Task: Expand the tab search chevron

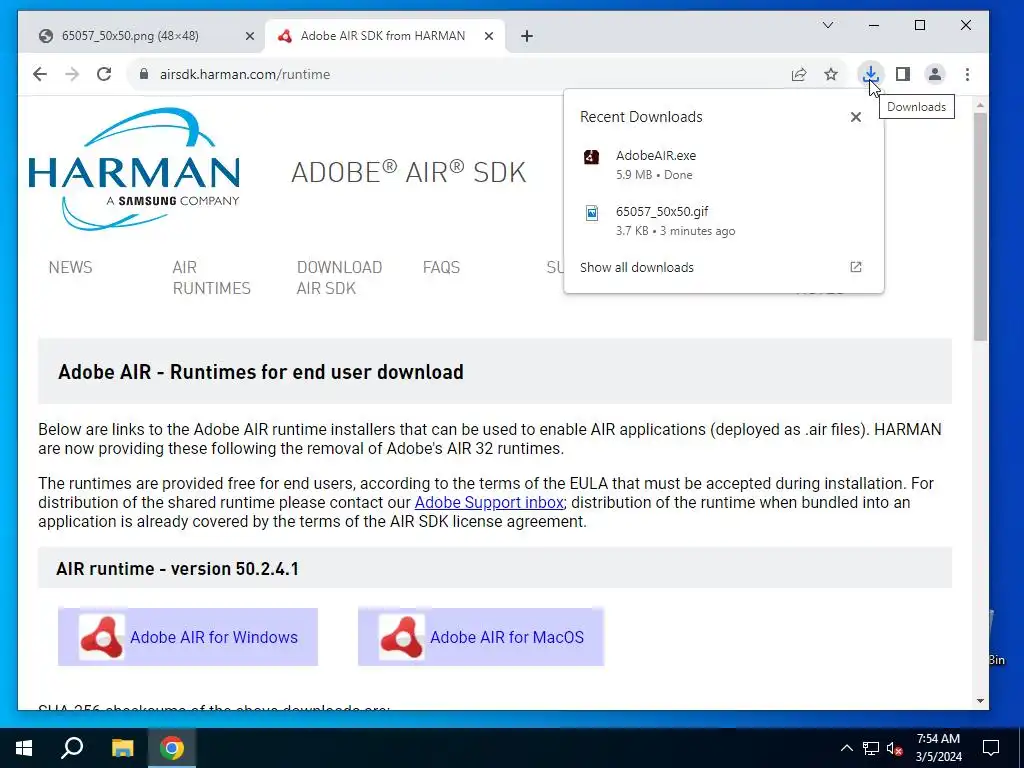Action: (827, 25)
